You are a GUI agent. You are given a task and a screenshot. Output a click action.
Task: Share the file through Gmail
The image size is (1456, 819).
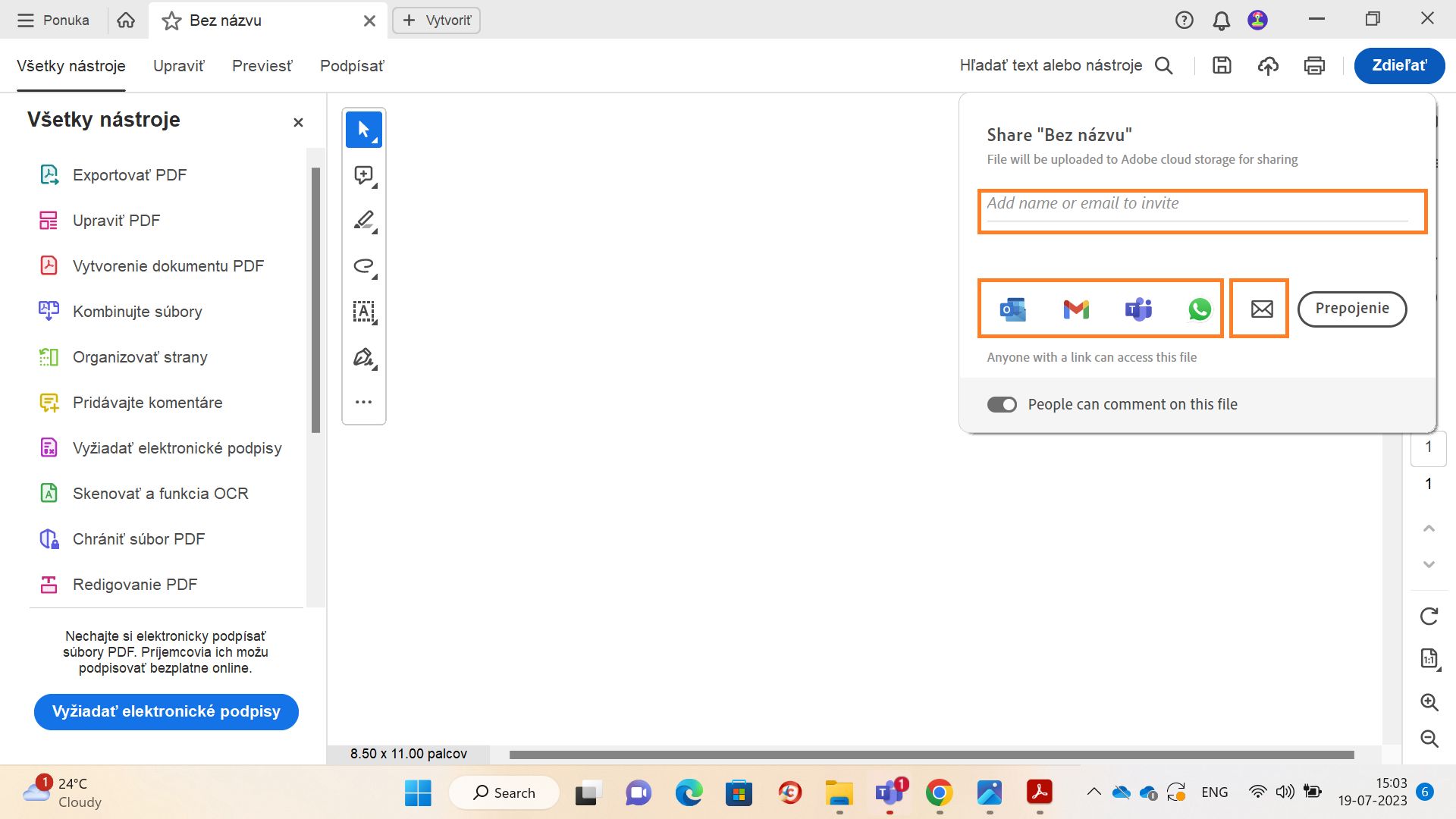coord(1075,309)
